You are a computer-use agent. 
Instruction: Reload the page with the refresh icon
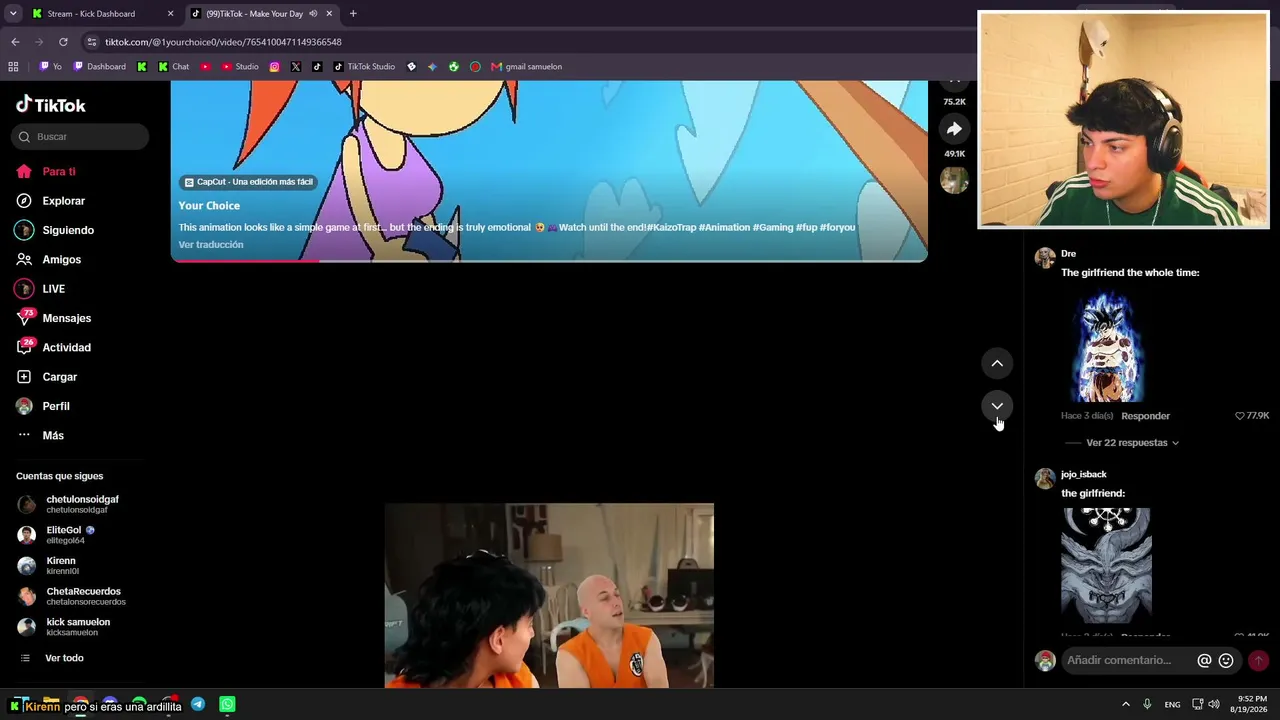tap(63, 42)
